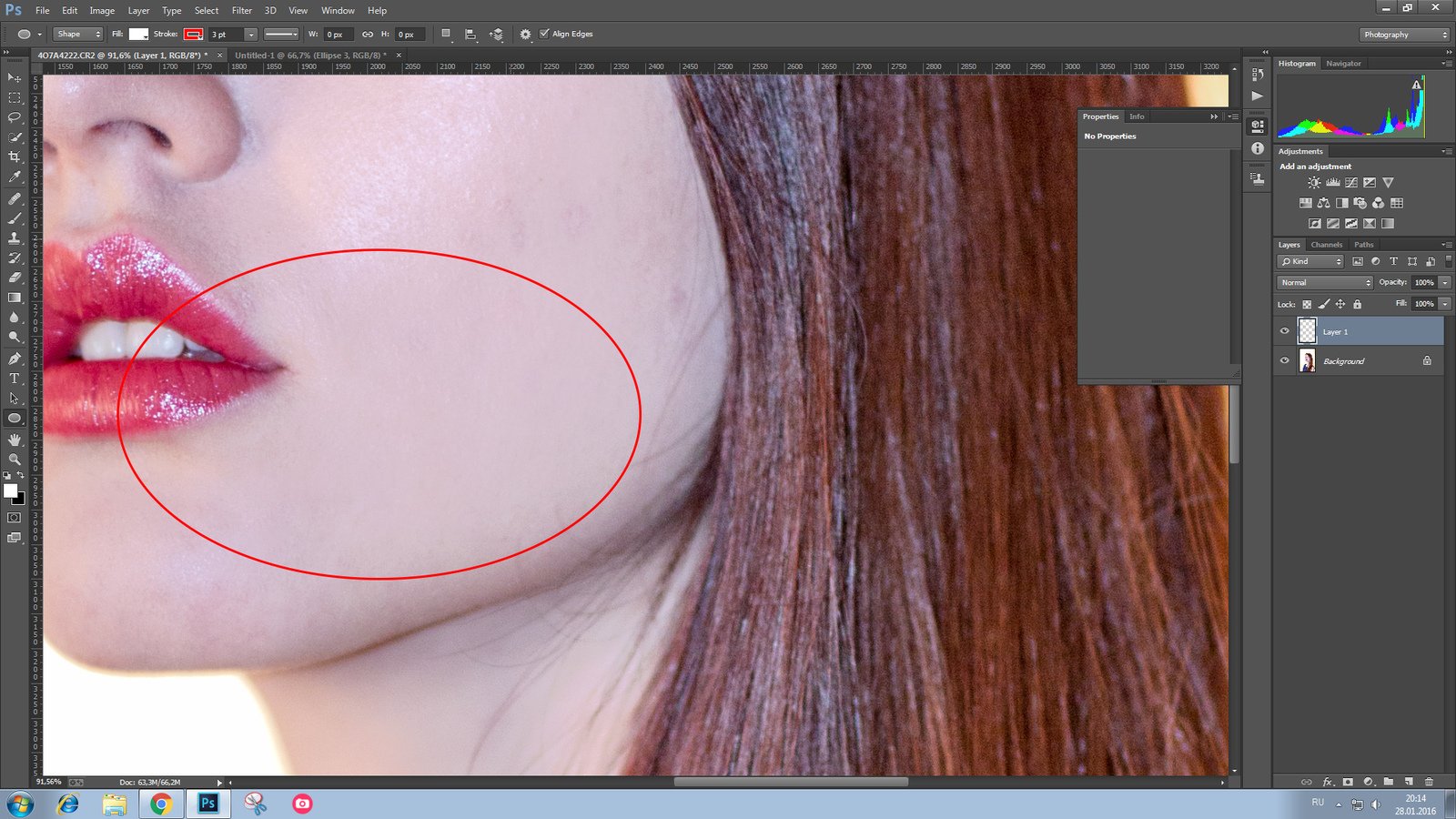Hide Layer 1 using eye icon
Viewport: 1456px width, 819px height.
point(1285,331)
